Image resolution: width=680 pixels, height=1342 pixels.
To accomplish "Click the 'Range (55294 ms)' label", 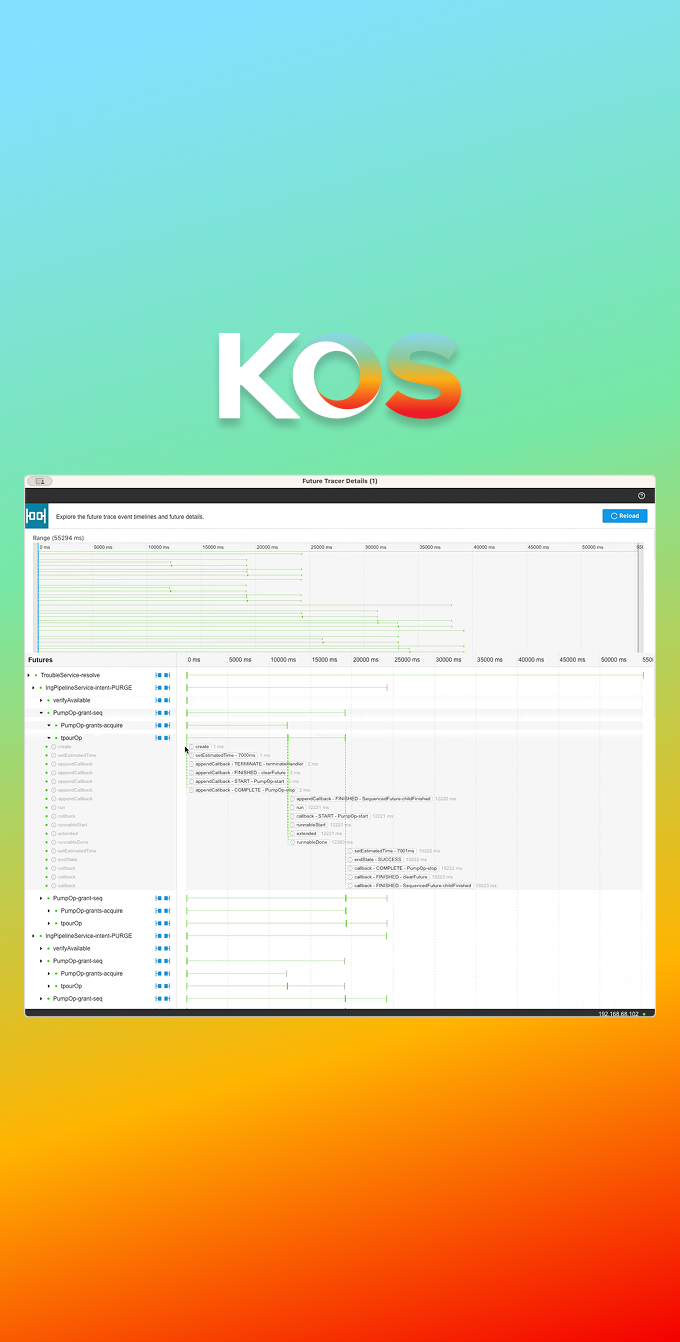I will pos(58,538).
